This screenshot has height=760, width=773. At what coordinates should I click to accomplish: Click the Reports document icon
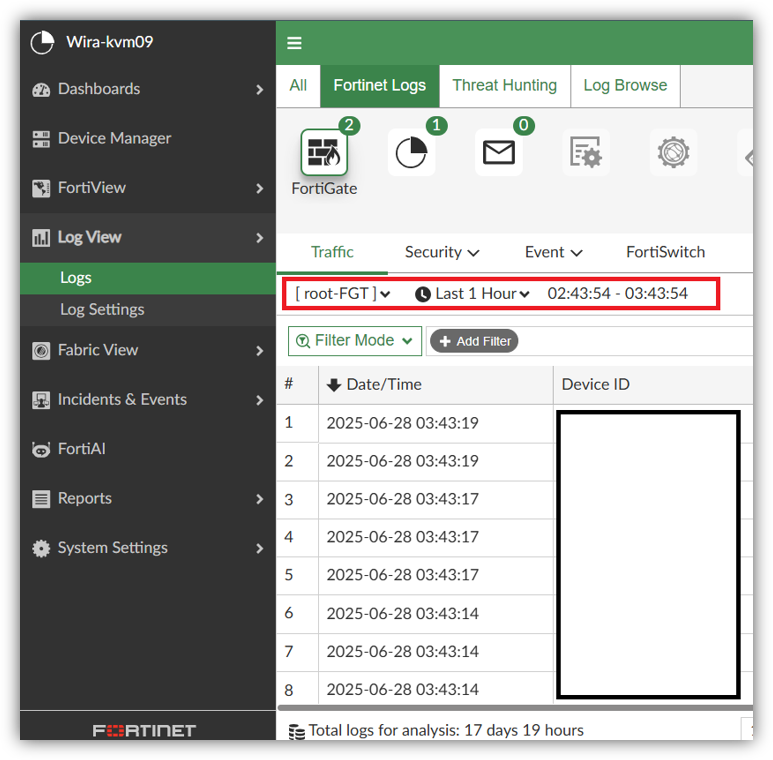(x=41, y=499)
